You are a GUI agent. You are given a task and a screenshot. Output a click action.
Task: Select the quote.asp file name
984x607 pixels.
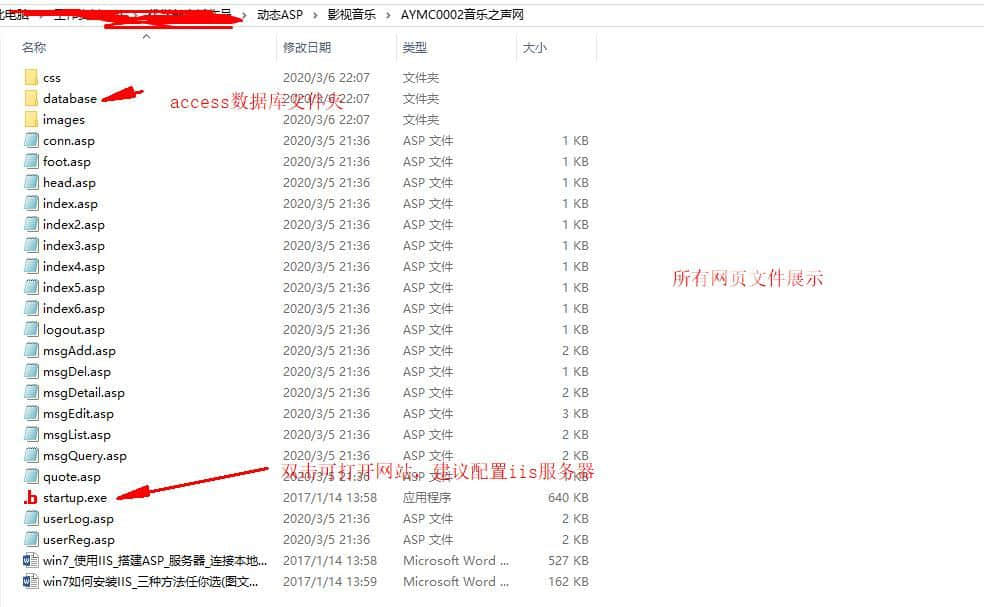(71, 477)
